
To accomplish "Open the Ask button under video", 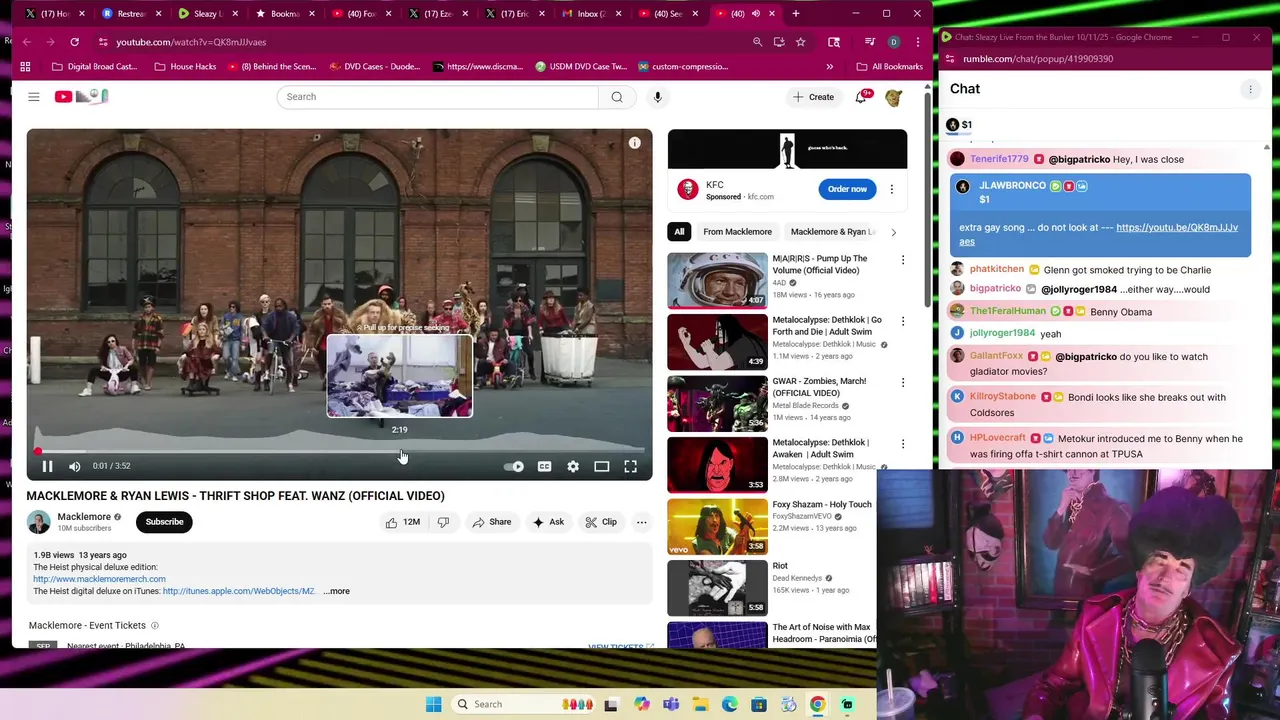I will (548, 522).
